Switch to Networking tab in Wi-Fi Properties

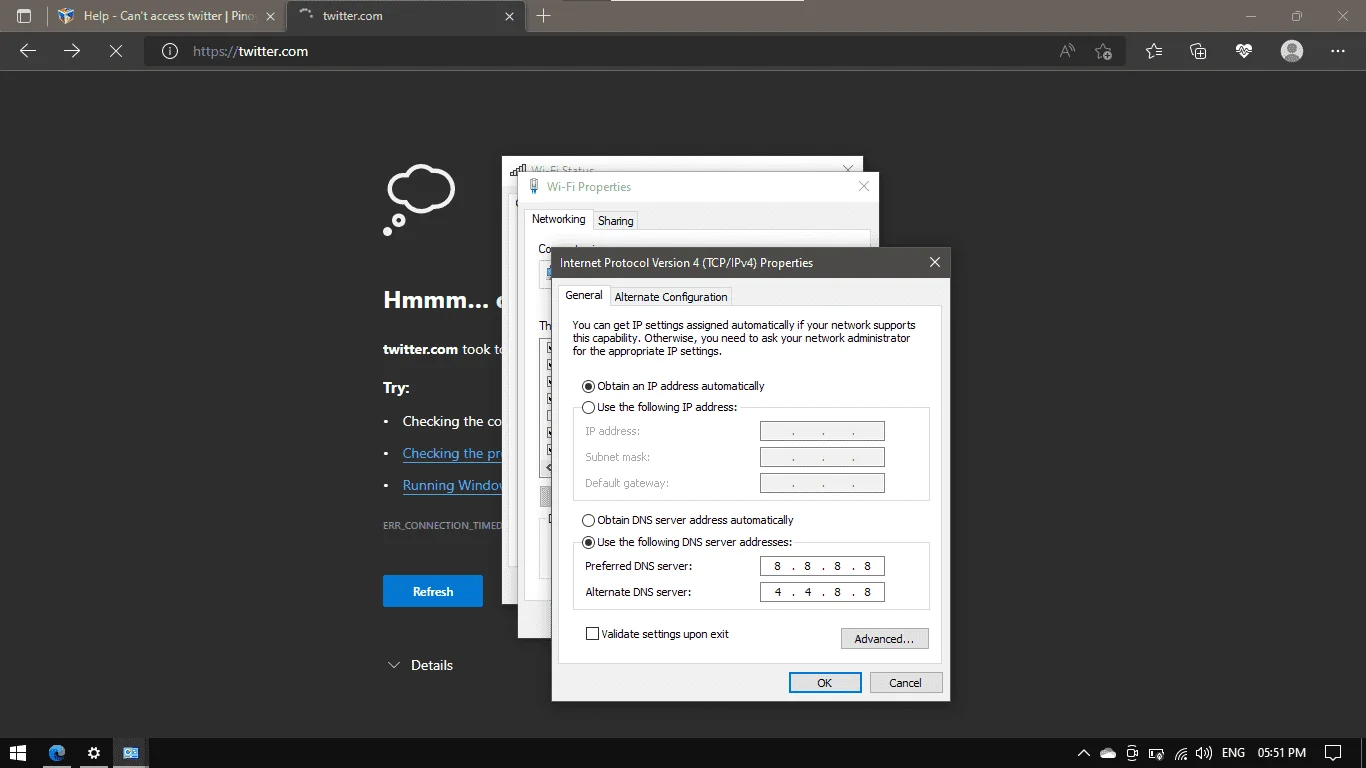(x=558, y=219)
